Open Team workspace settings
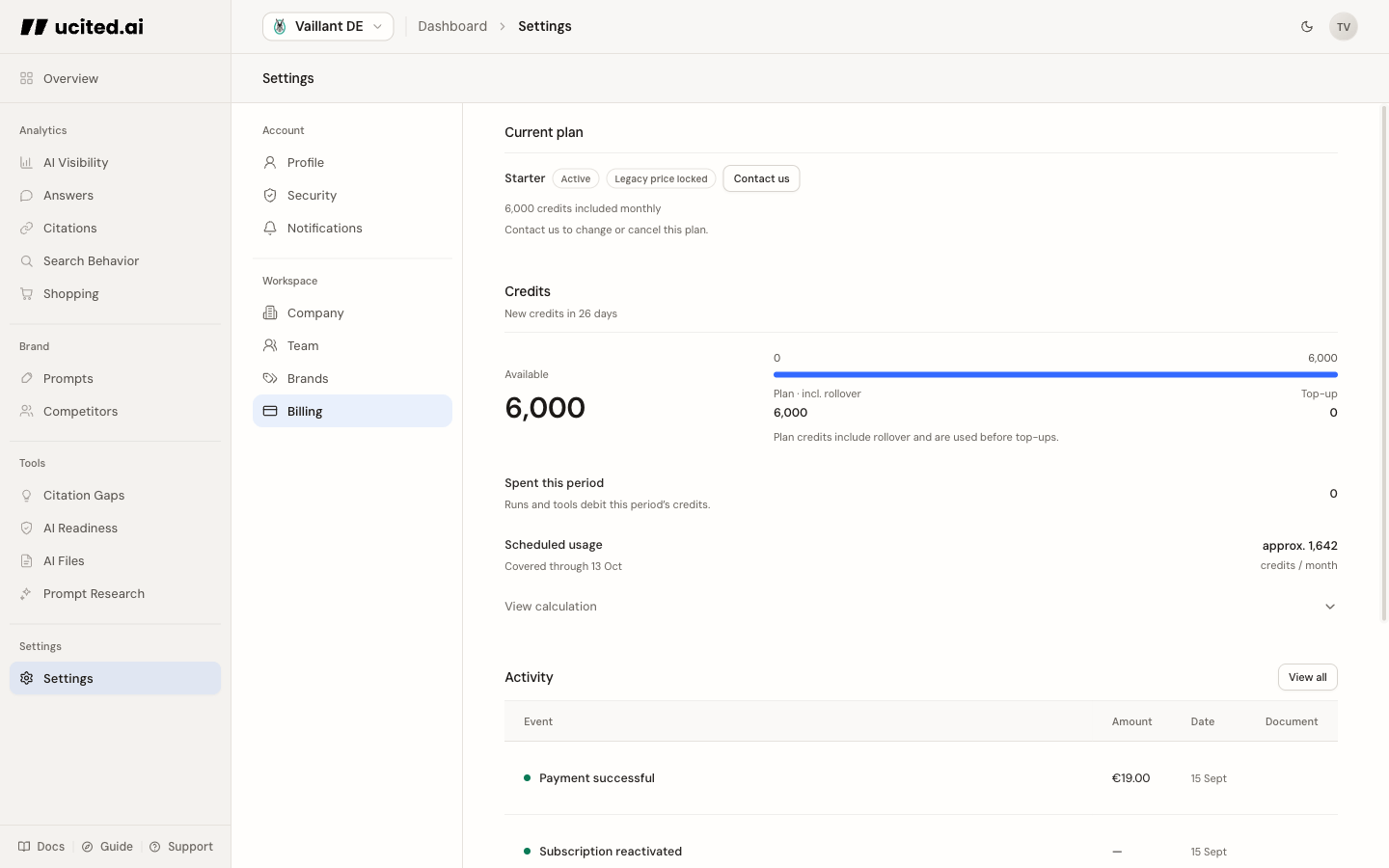Viewport: 1389px width, 868px height. tap(352, 345)
